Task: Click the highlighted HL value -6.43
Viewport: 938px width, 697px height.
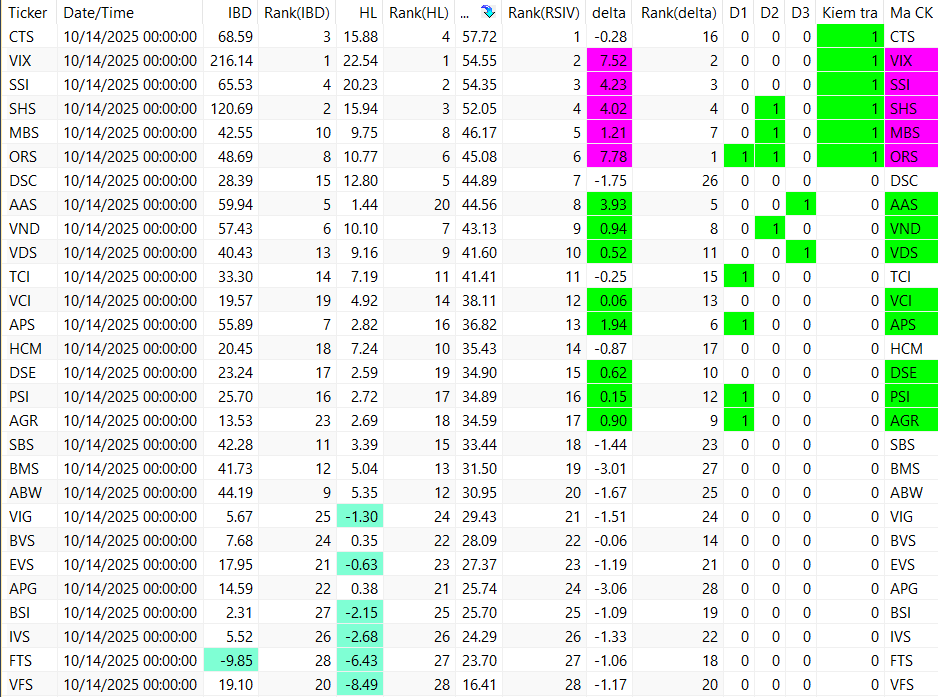Action: [x=360, y=661]
